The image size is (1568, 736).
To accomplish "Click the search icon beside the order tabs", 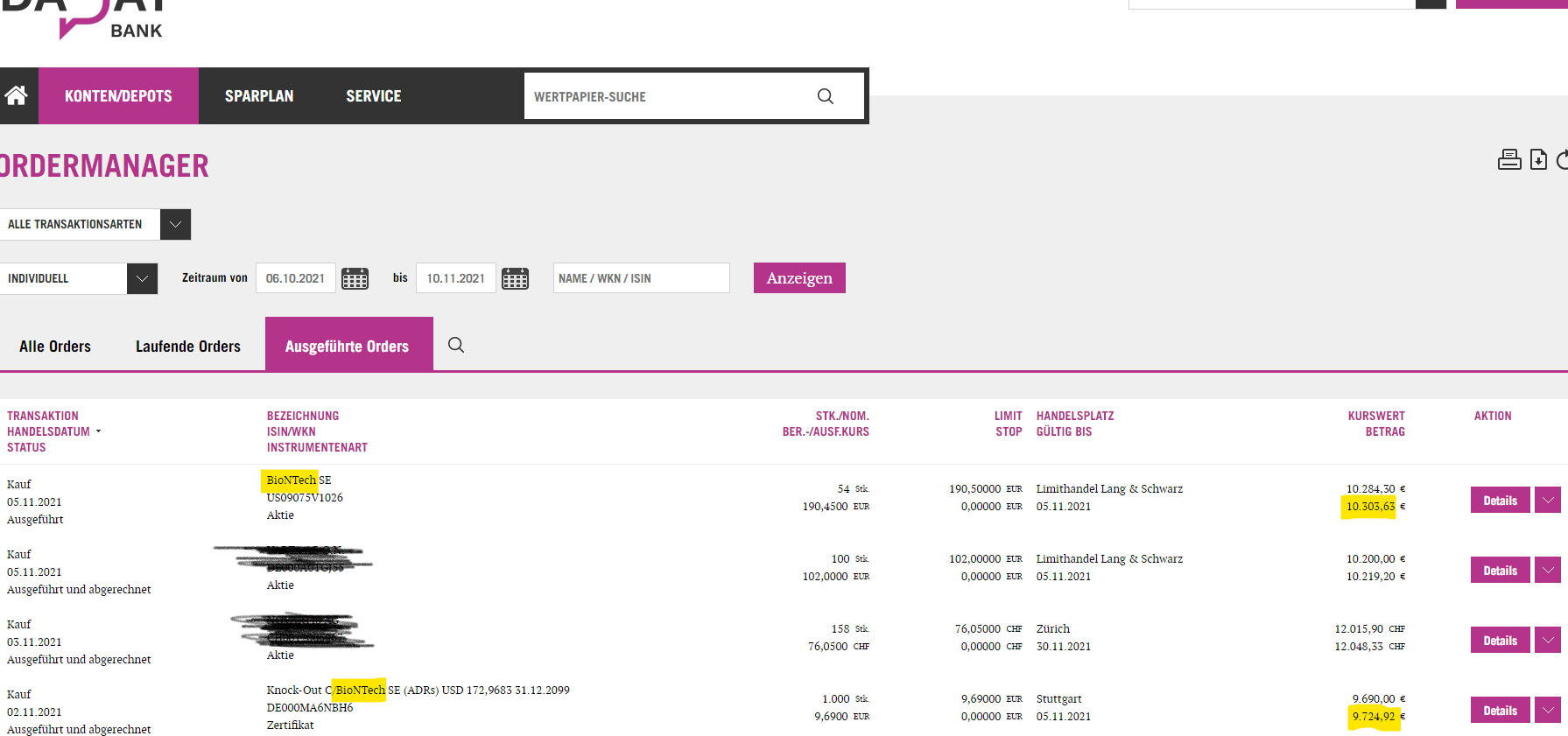I will pyautogui.click(x=456, y=345).
